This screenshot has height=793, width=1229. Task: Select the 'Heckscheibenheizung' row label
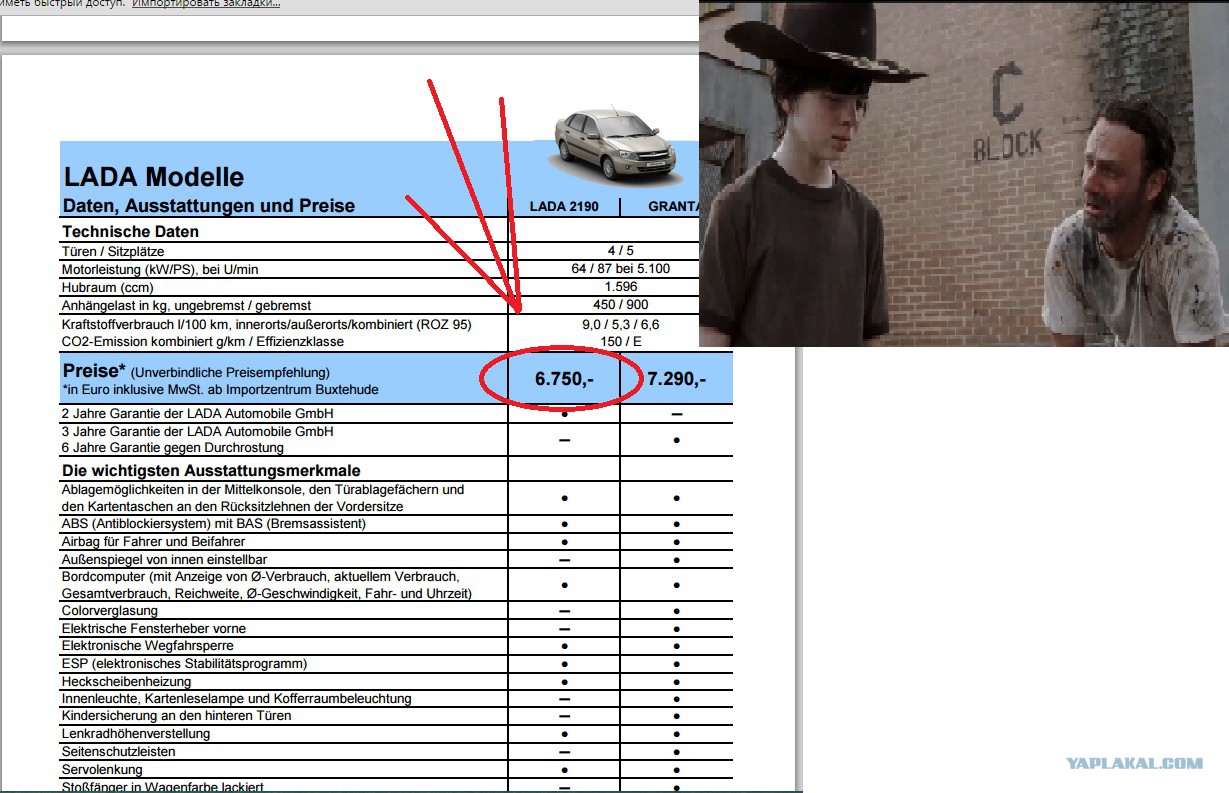click(125, 681)
